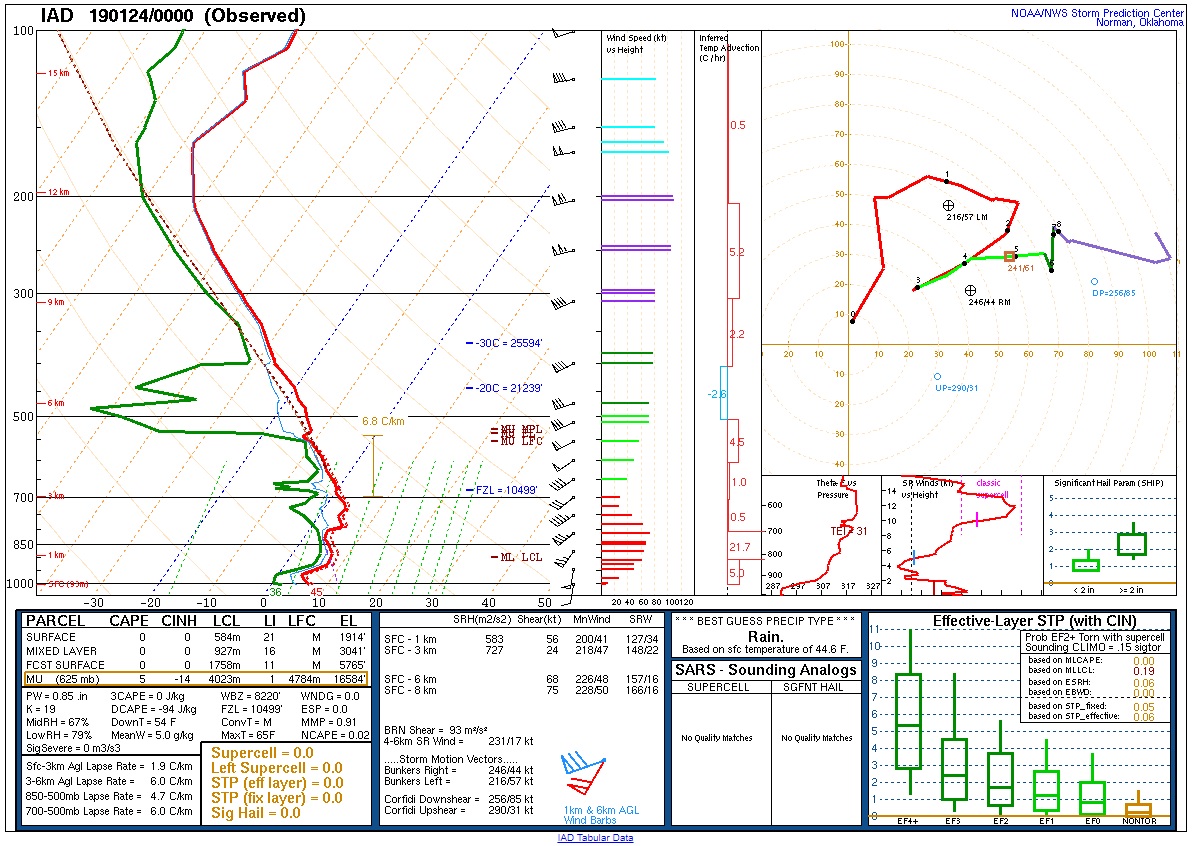Click the NONTOR box plot label
The image size is (1196, 846).
[1139, 821]
